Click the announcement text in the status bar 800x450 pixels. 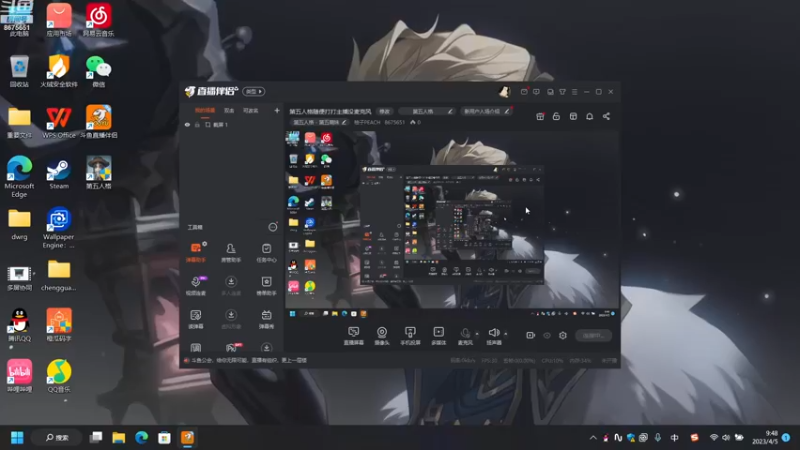tap(249, 360)
